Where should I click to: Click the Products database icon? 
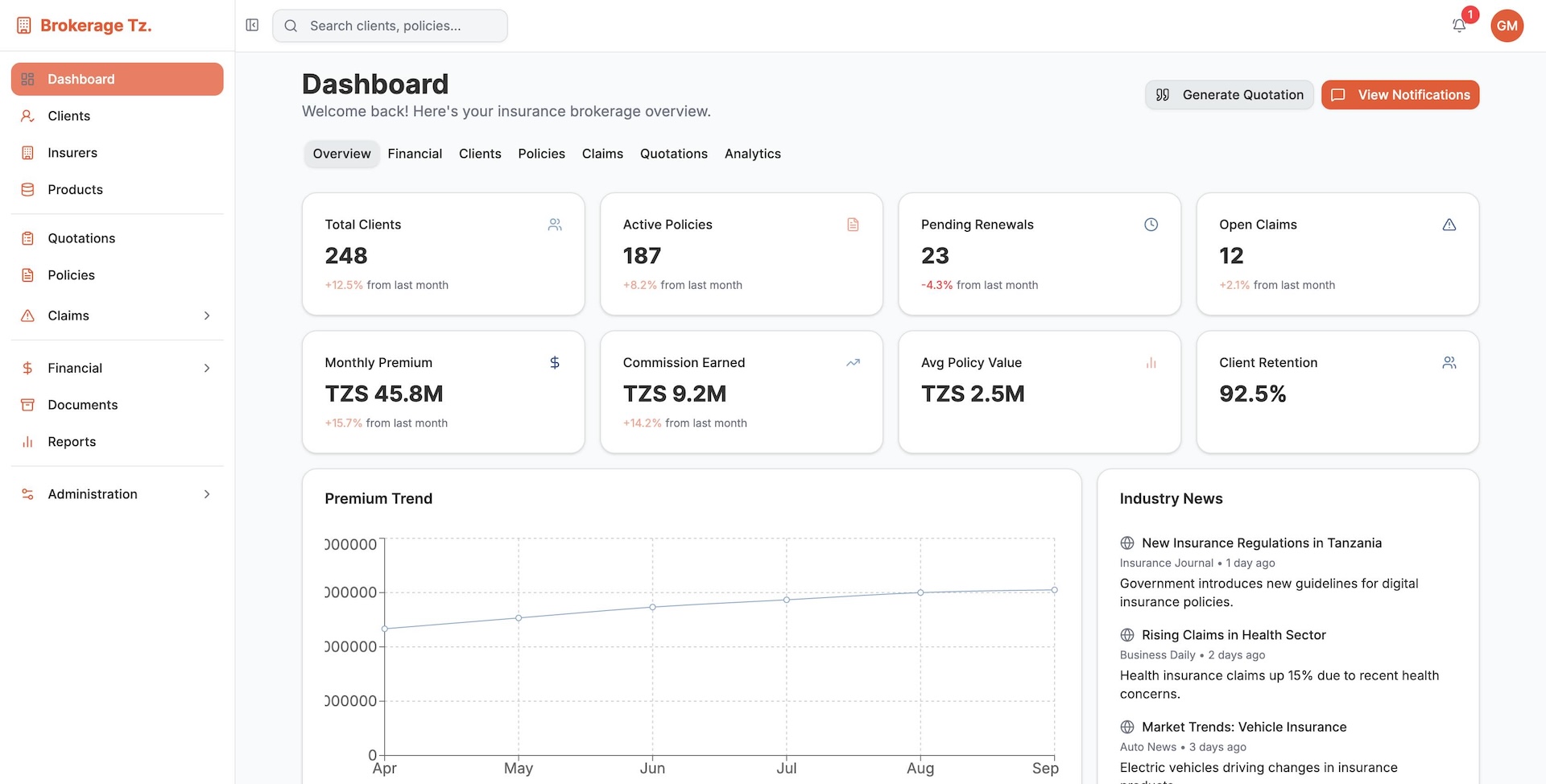27,190
